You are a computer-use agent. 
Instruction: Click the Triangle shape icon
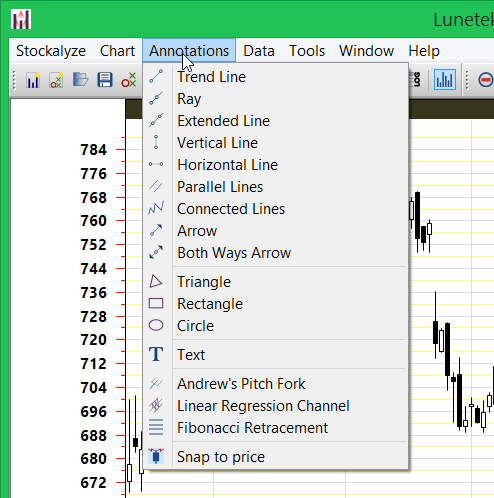[156, 281]
